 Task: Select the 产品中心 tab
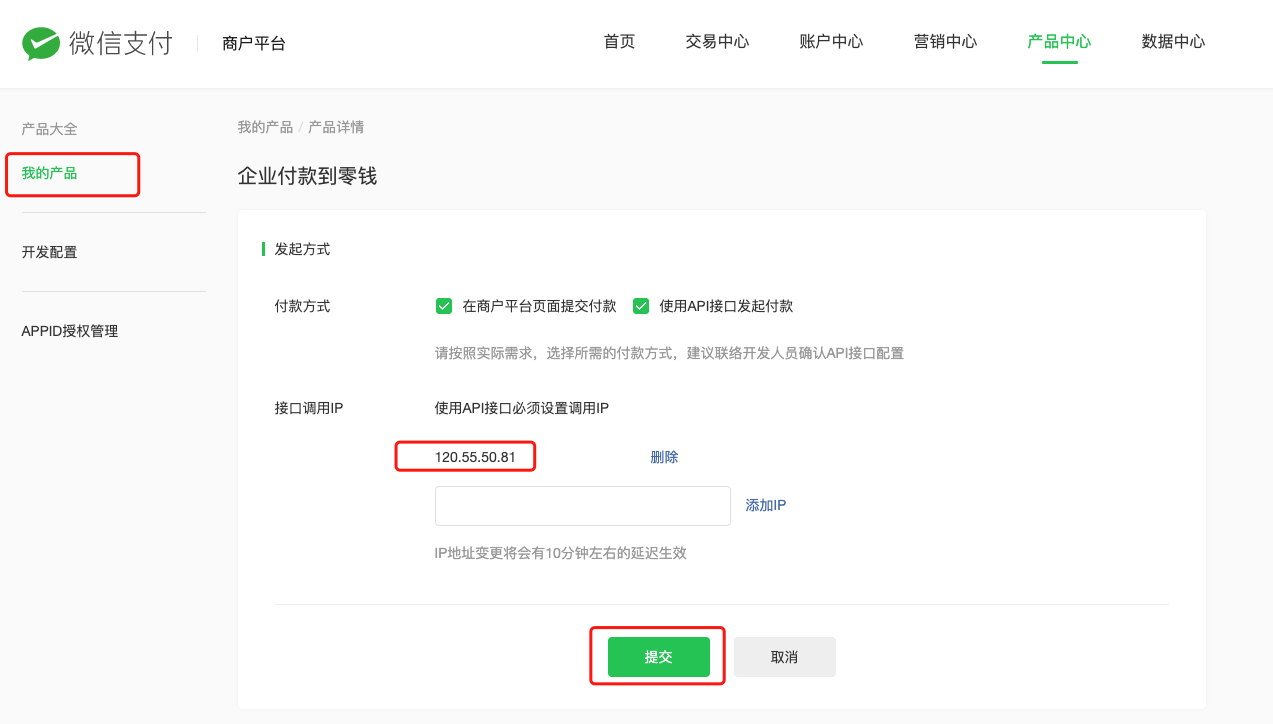coord(1059,42)
